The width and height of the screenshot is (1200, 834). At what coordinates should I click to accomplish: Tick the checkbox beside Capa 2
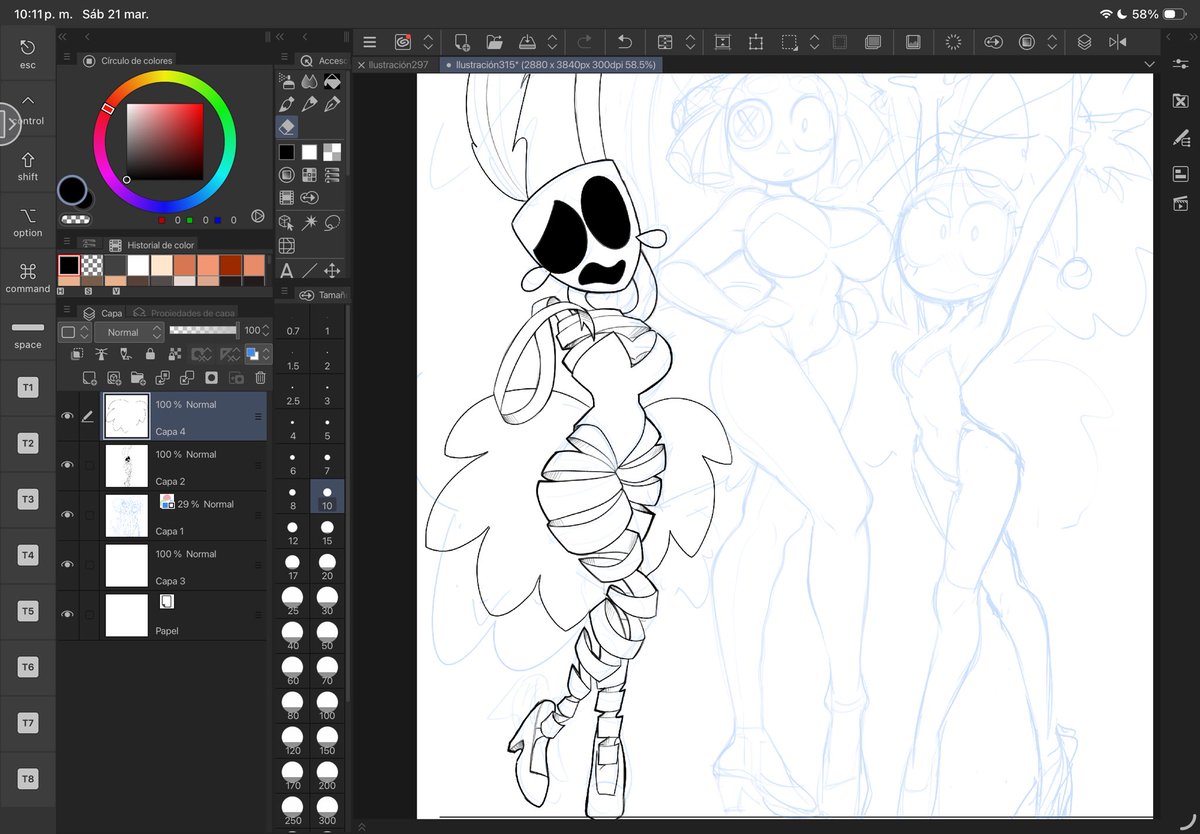click(x=89, y=465)
